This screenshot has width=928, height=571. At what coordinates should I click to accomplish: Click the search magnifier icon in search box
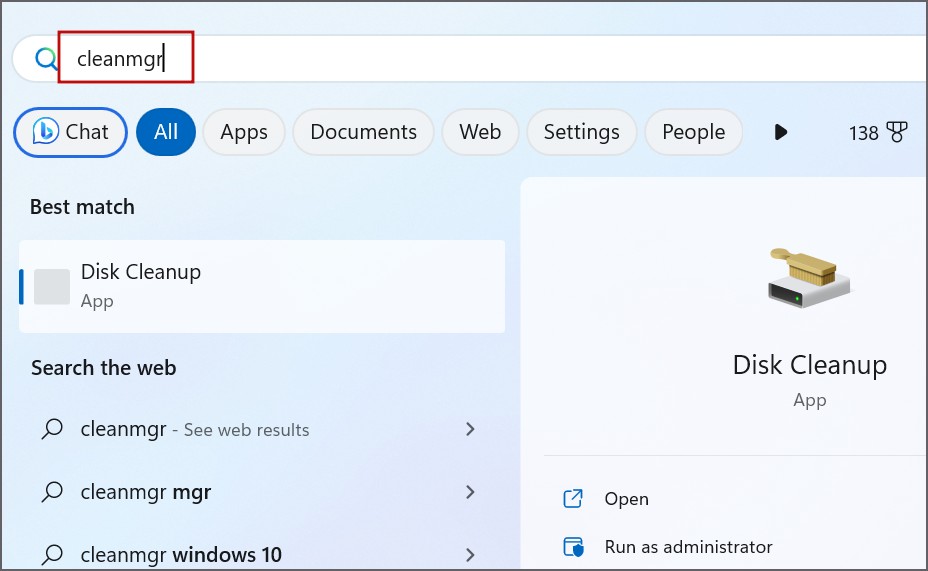click(x=46, y=60)
